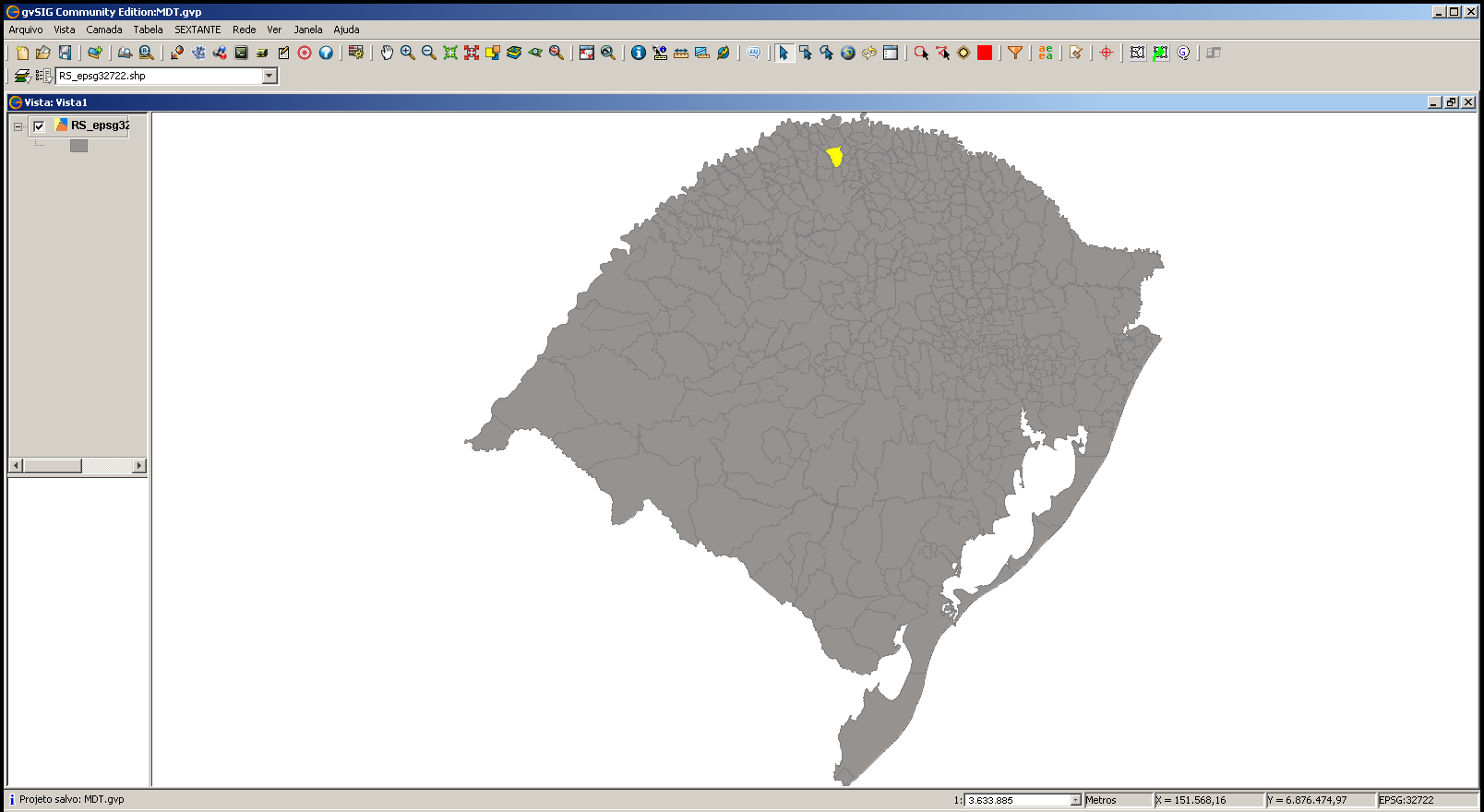Select the RS_epsg32722 layer name
This screenshot has width=1484, height=812.
100,125
